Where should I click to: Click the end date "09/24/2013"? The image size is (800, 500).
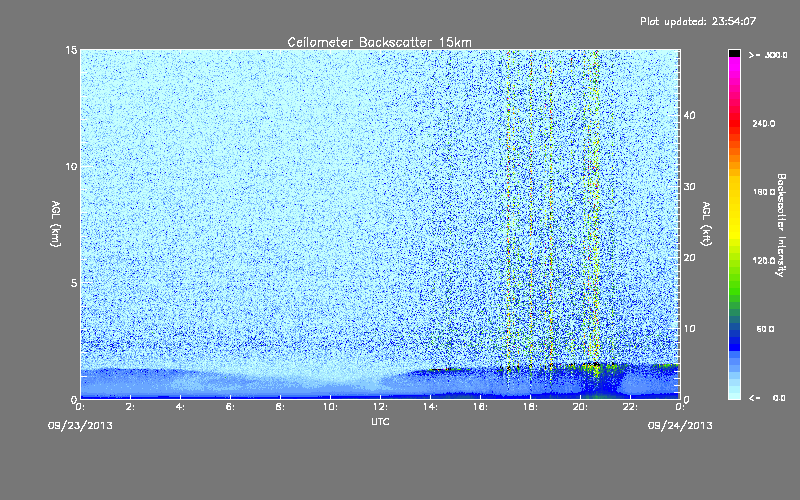click(680, 426)
